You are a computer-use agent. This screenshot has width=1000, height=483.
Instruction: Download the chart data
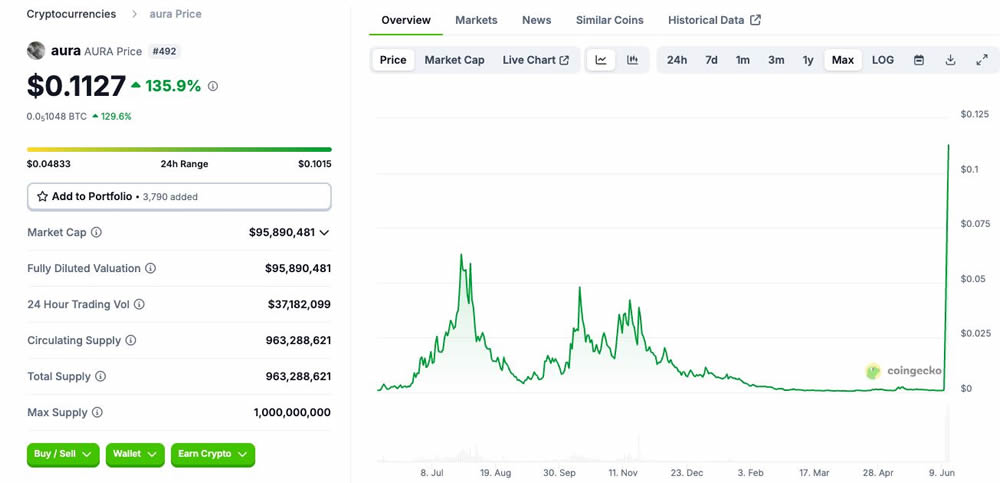(950, 60)
